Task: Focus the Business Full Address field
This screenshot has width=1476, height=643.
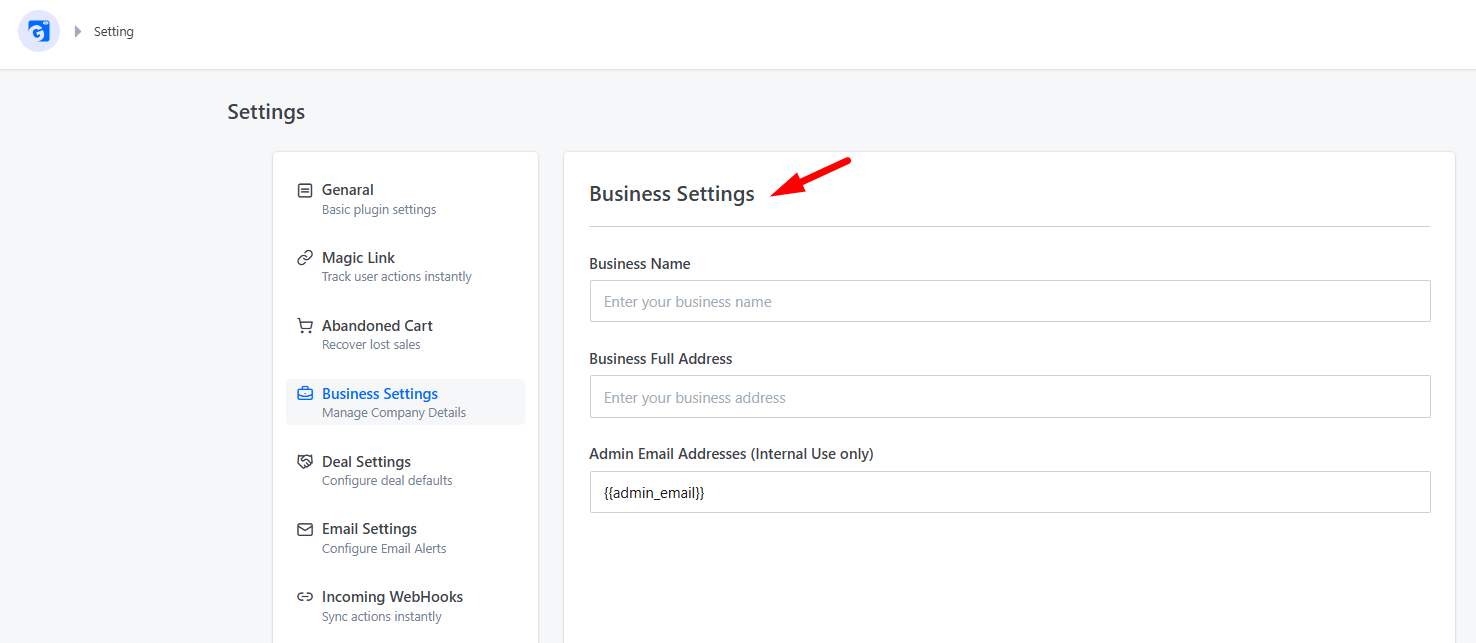Action: point(1010,397)
